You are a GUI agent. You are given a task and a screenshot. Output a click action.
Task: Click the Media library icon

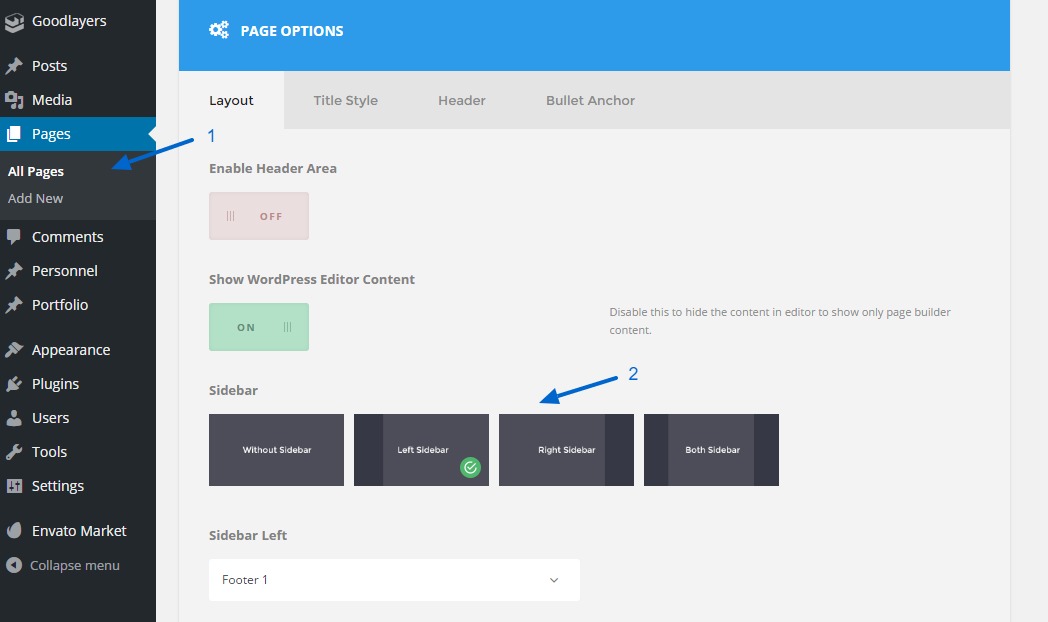click(x=14, y=100)
